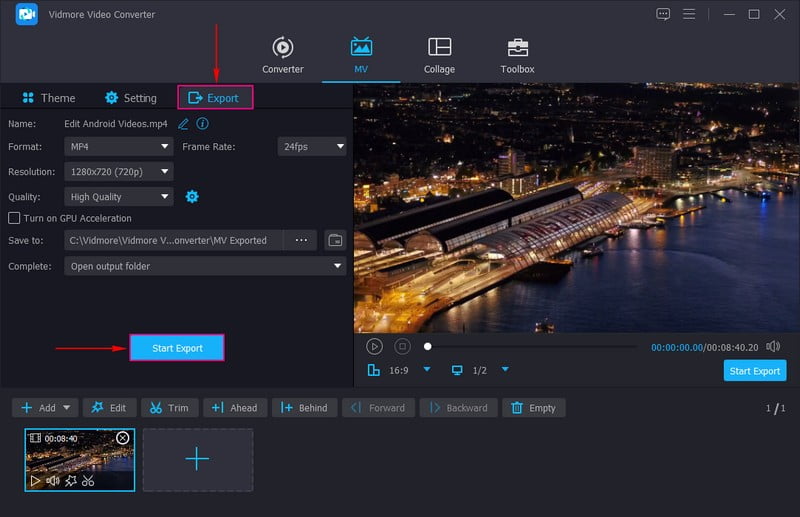Click the pencil icon to rename output file
Viewport: 800px width, 517px height.
coord(183,124)
